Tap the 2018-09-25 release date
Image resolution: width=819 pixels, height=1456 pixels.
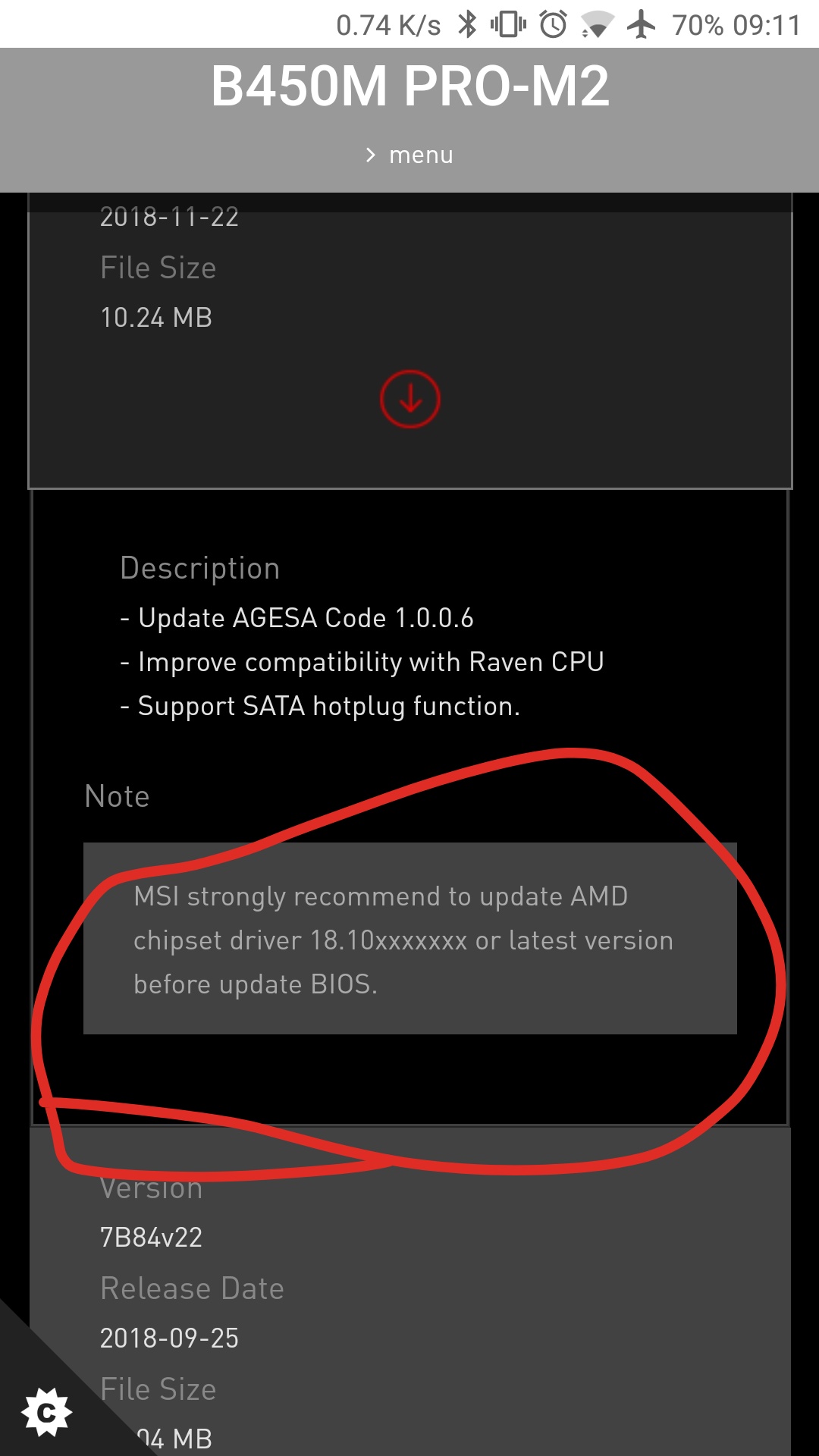[x=169, y=1338]
